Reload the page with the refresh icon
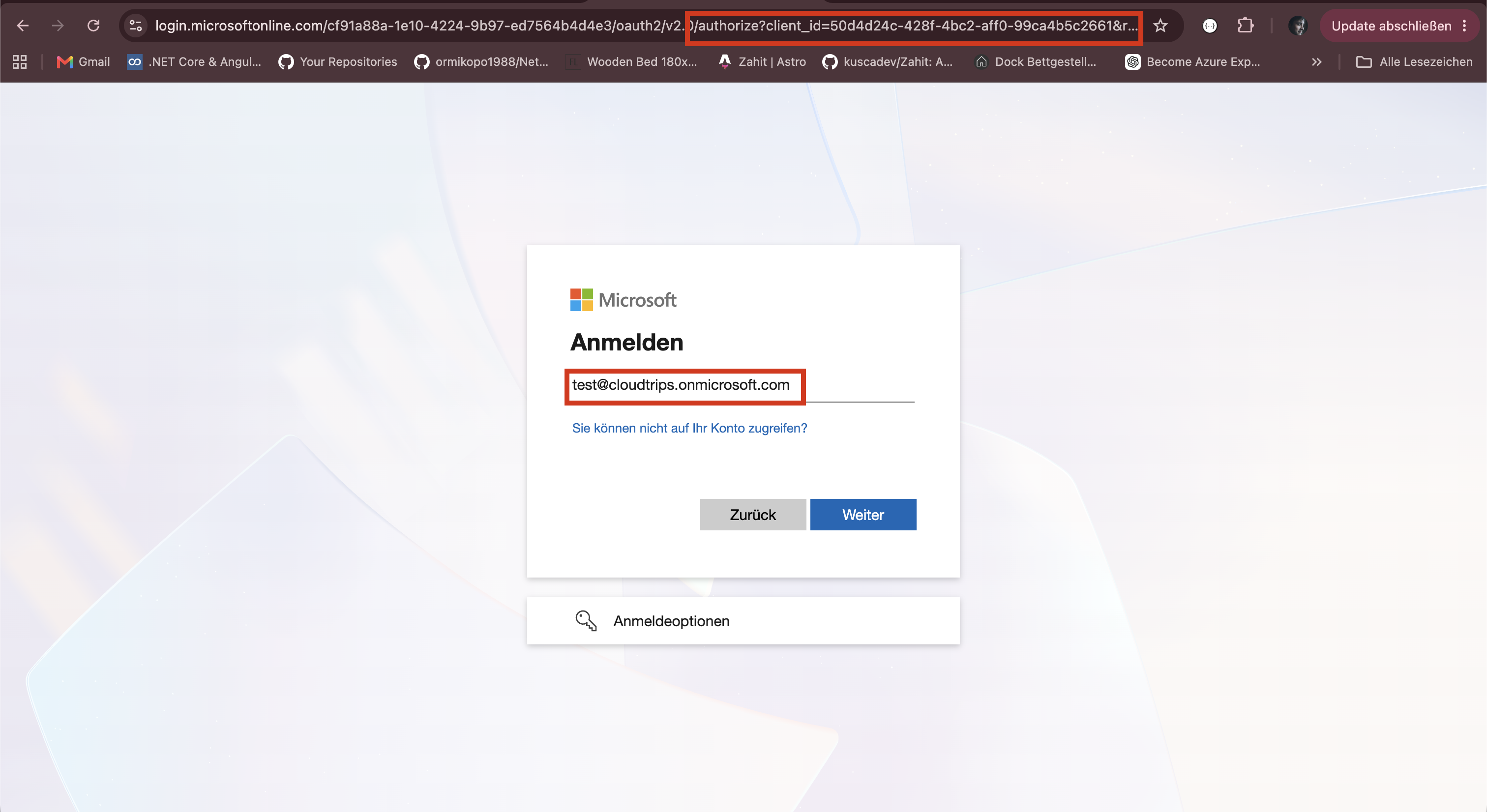The image size is (1487, 812). click(x=93, y=26)
